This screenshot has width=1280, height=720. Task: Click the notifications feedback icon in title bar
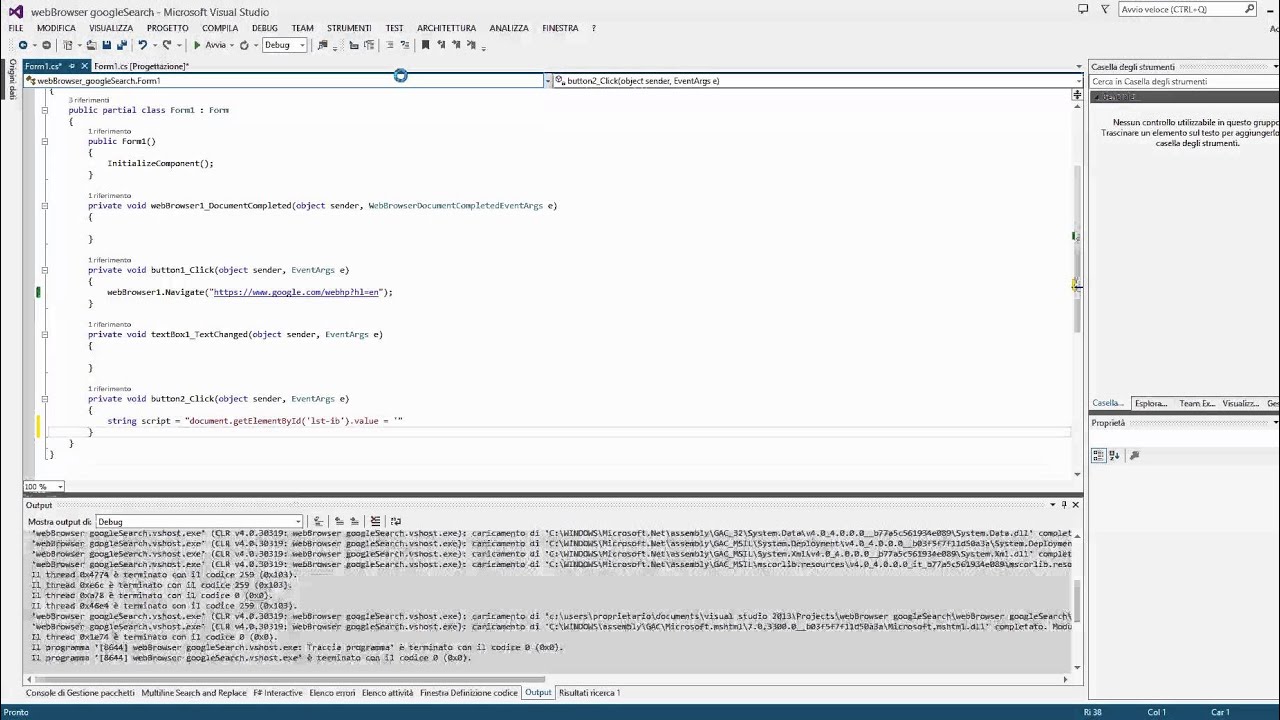coord(1083,9)
